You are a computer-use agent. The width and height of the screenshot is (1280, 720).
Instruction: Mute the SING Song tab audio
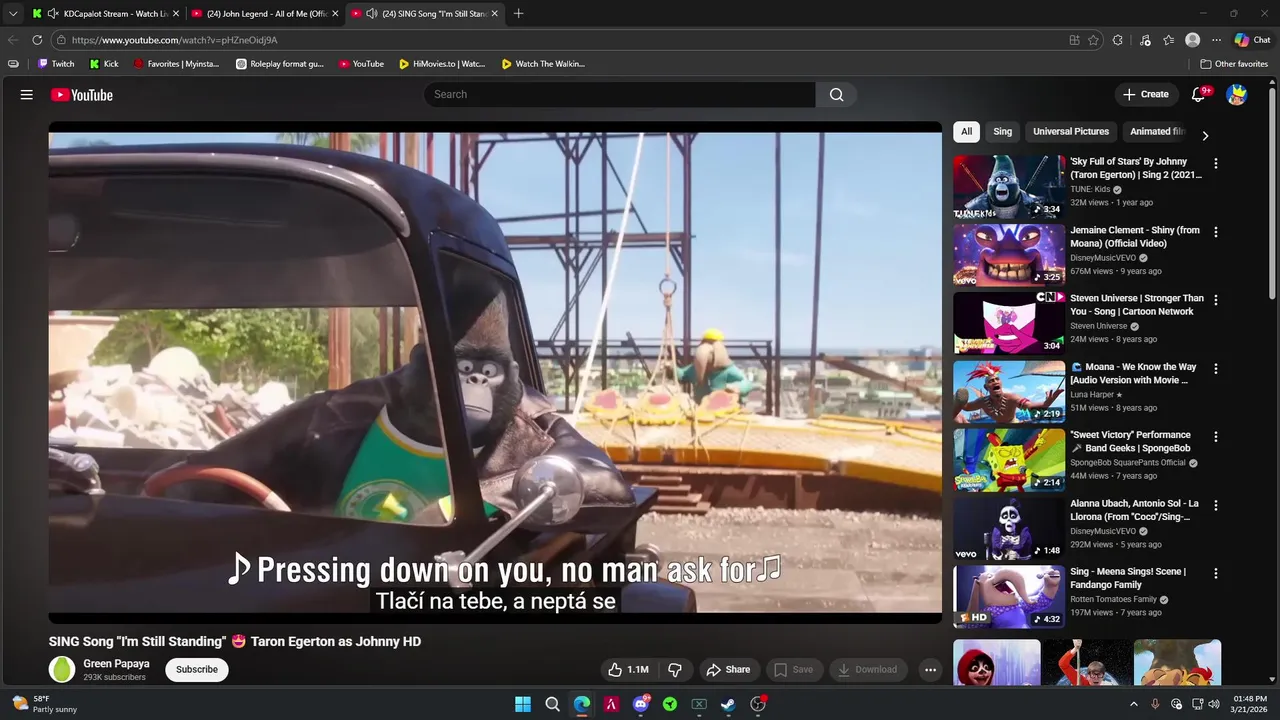tap(372, 14)
